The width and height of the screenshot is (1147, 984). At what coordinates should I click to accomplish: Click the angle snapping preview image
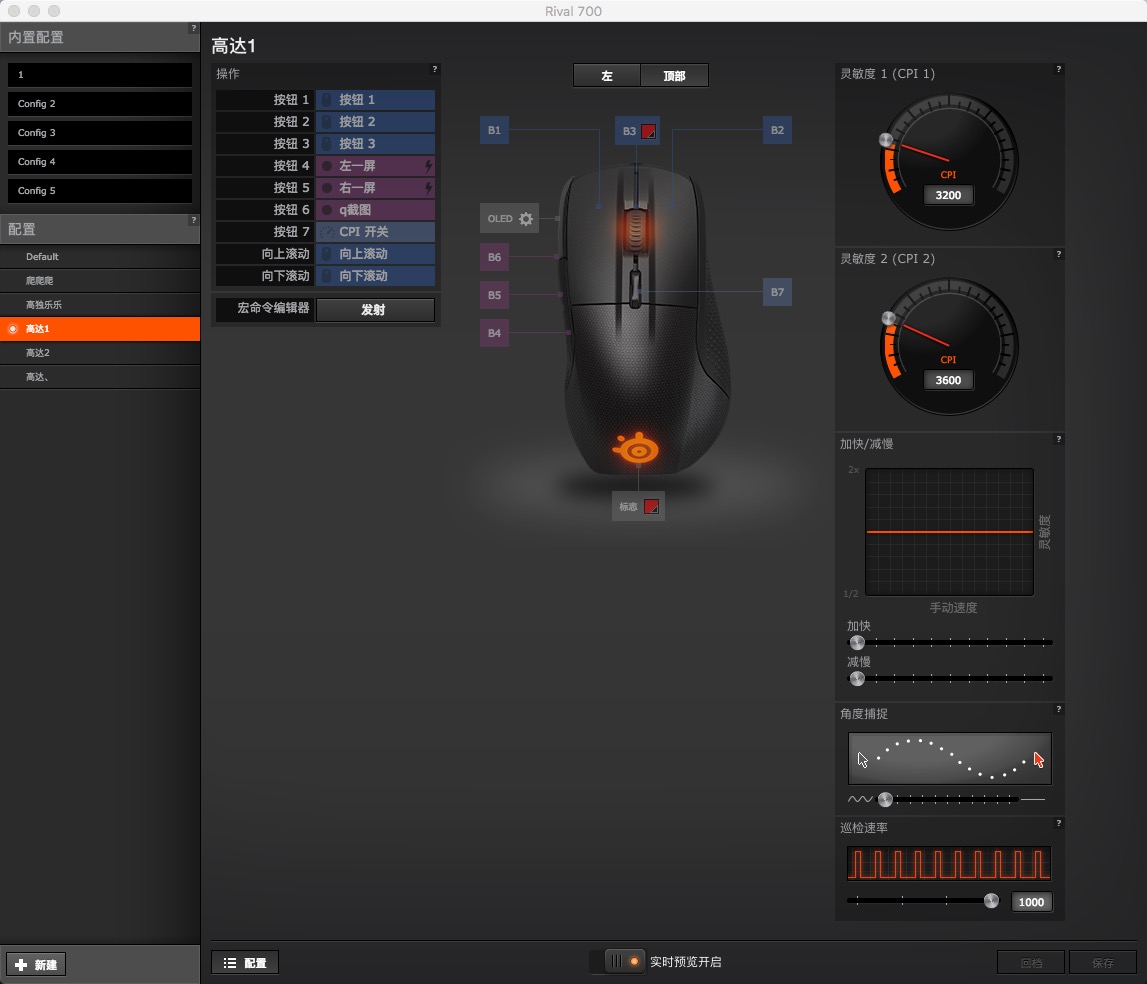pyautogui.click(x=949, y=759)
